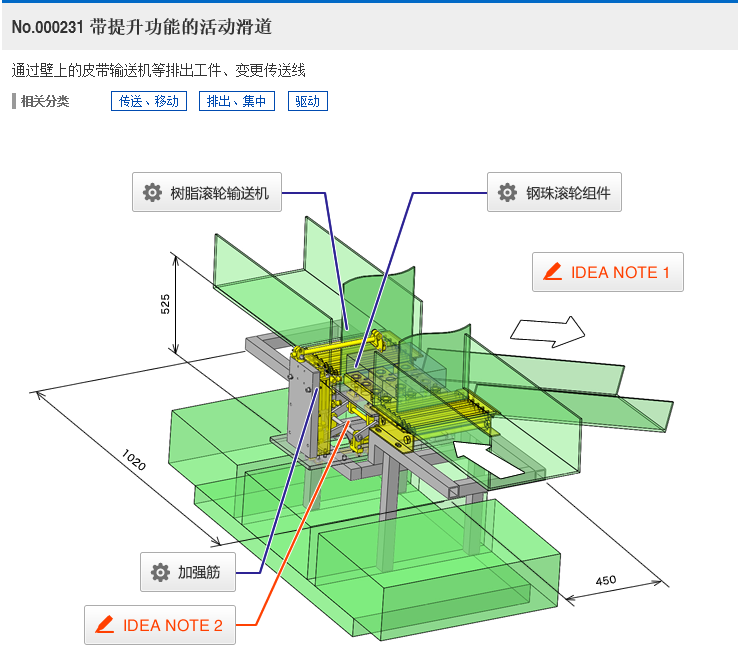Open the 传送、移动 category link
This screenshot has width=738, height=670.
[149, 101]
